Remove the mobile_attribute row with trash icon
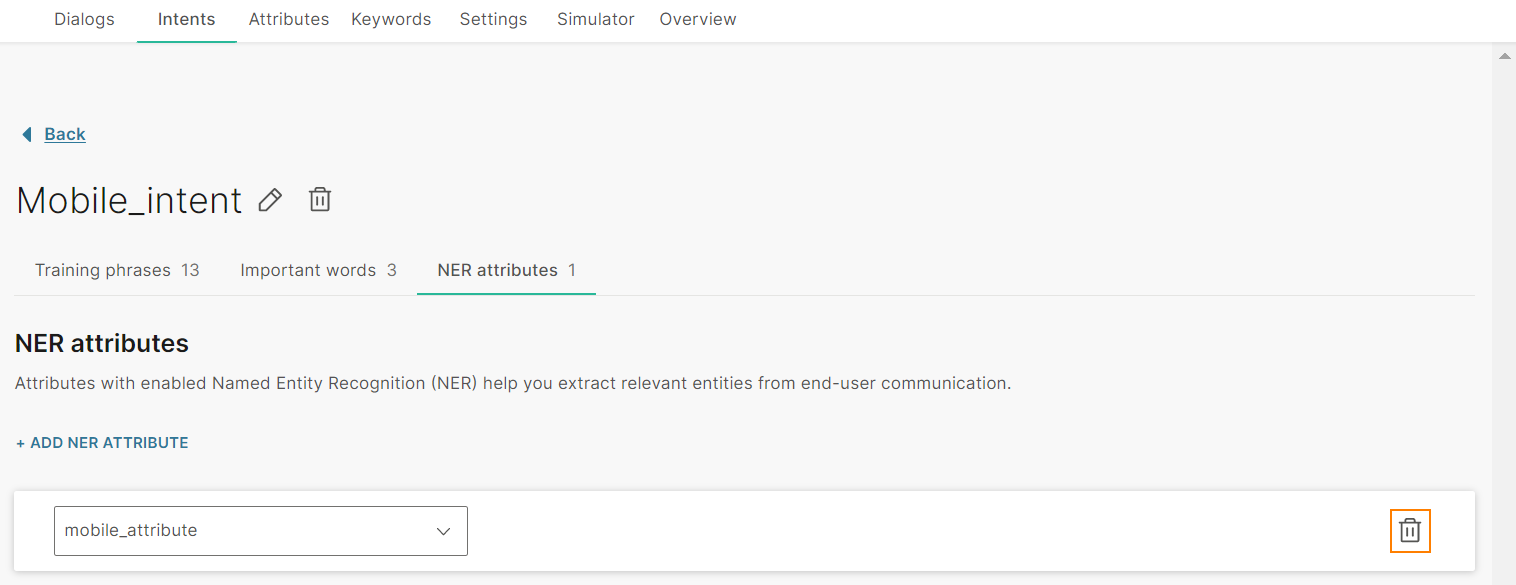The height and width of the screenshot is (585, 1516). coord(1410,530)
